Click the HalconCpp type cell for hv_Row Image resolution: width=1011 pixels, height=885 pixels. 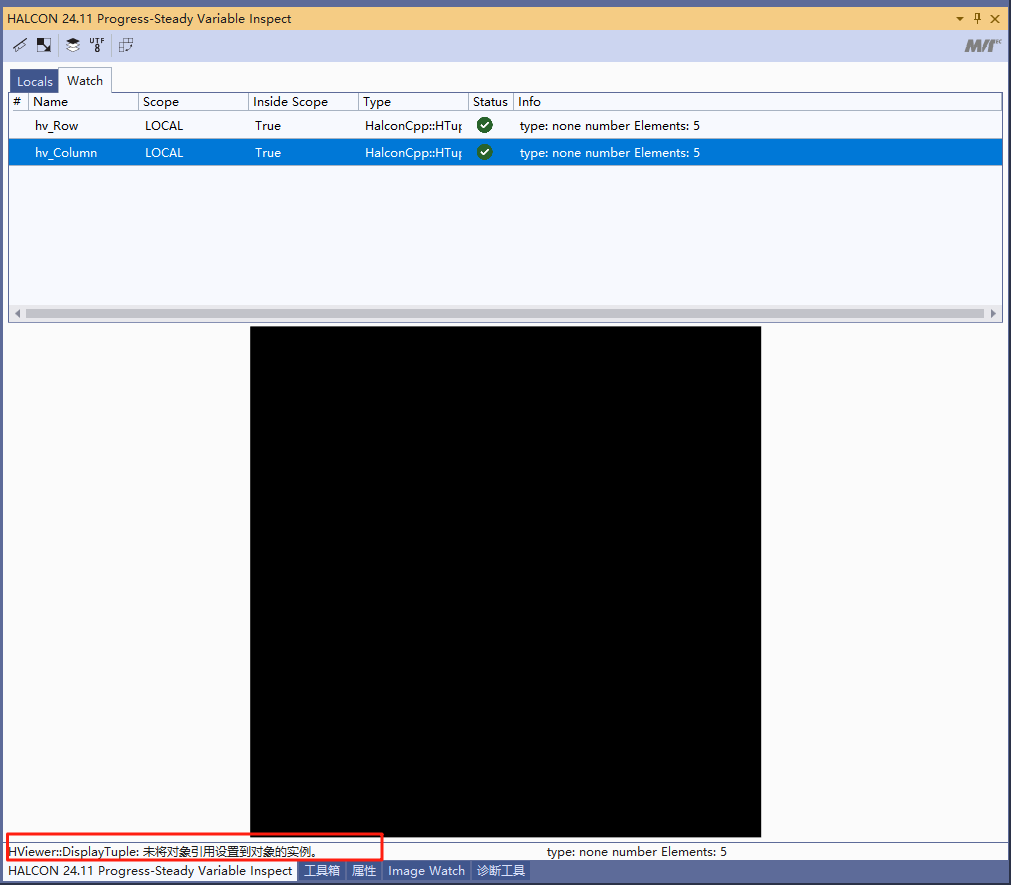[413, 126]
